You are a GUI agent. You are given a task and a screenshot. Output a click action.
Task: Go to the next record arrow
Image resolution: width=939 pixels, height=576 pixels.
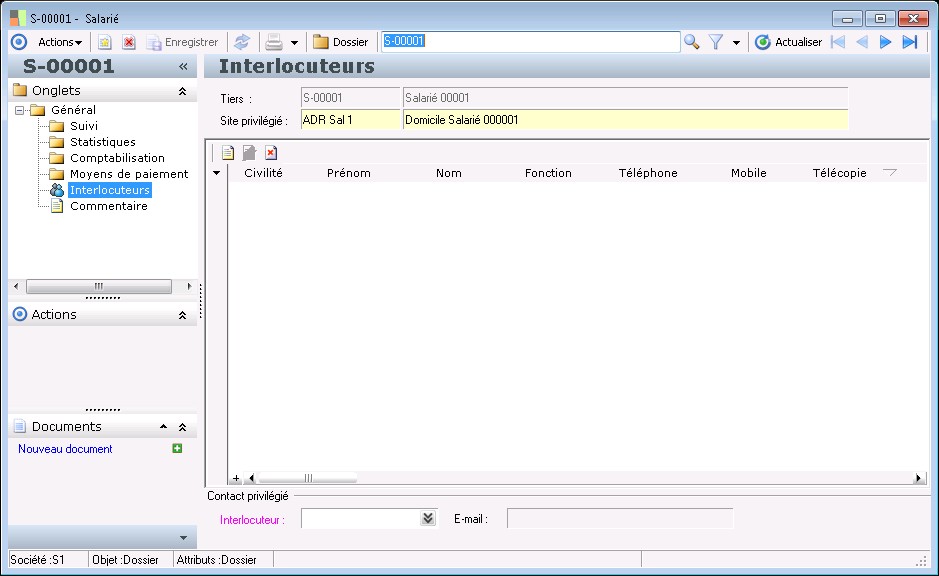885,42
